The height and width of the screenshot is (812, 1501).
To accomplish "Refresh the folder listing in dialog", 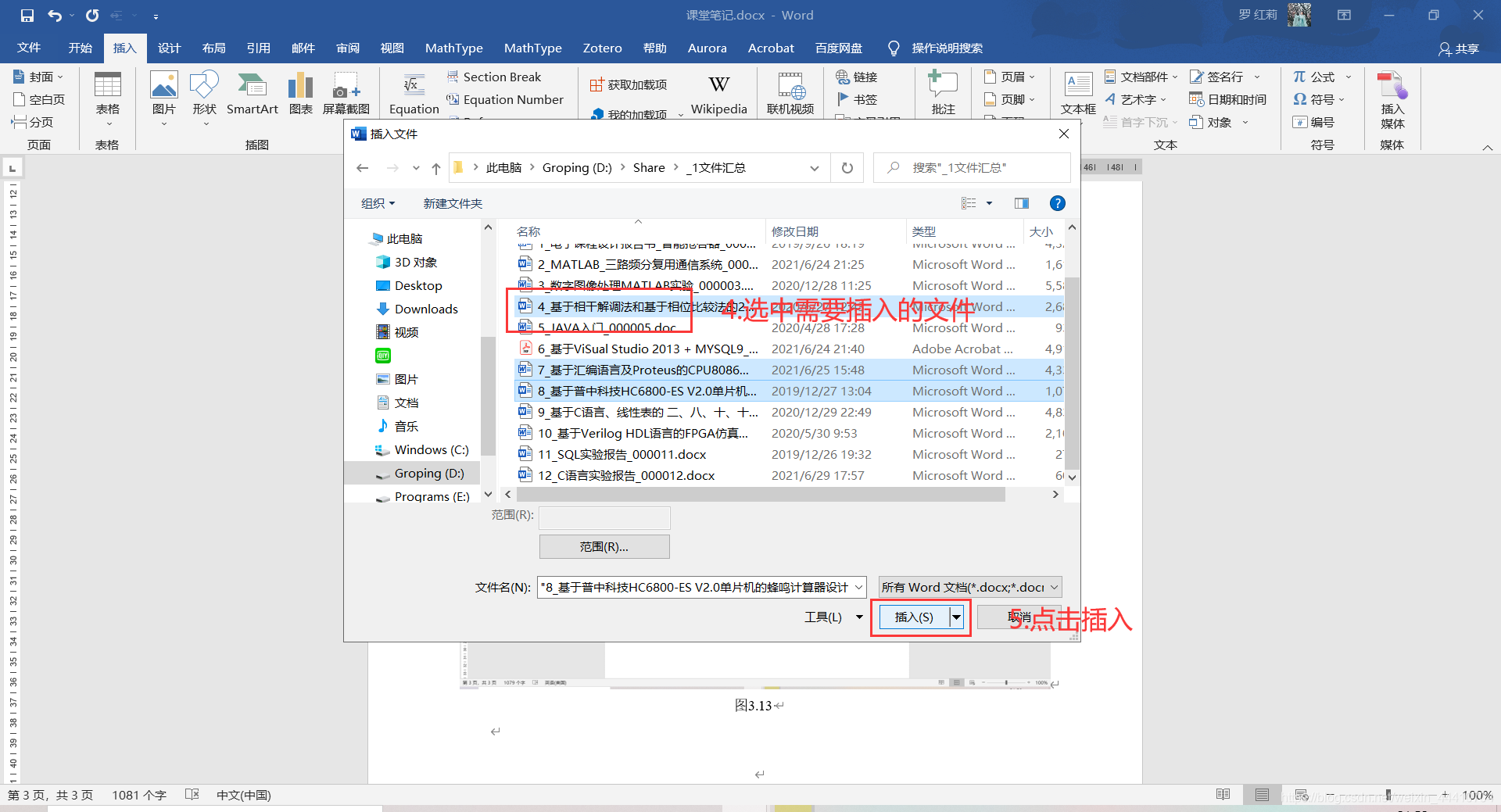I will (847, 168).
